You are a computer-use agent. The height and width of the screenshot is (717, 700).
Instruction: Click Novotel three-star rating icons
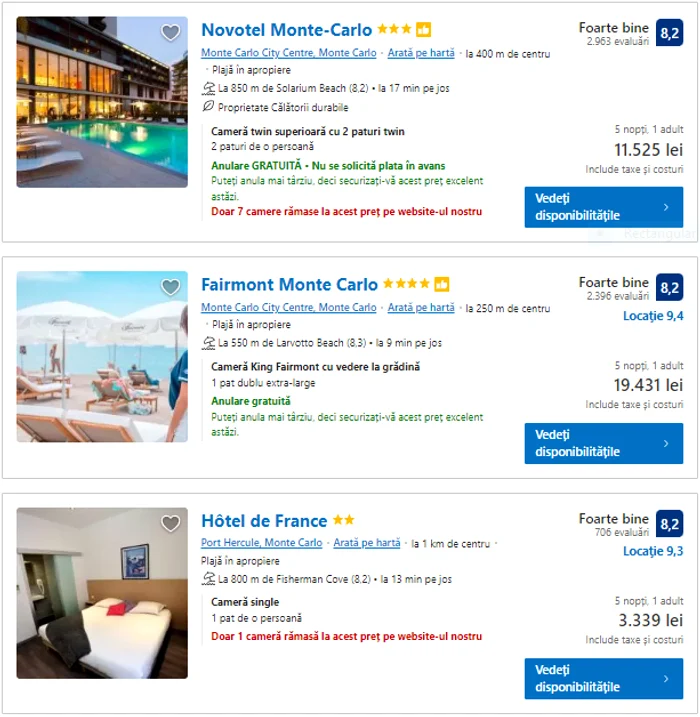(394, 30)
